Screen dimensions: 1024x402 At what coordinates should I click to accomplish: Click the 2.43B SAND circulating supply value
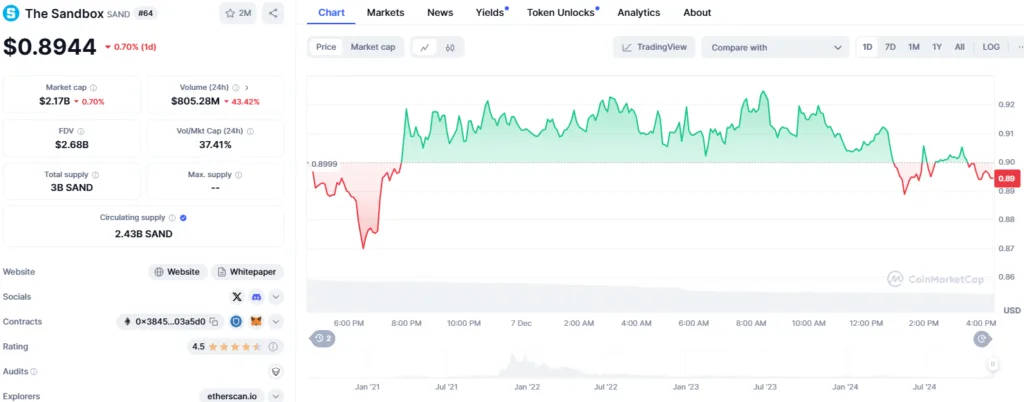143,233
